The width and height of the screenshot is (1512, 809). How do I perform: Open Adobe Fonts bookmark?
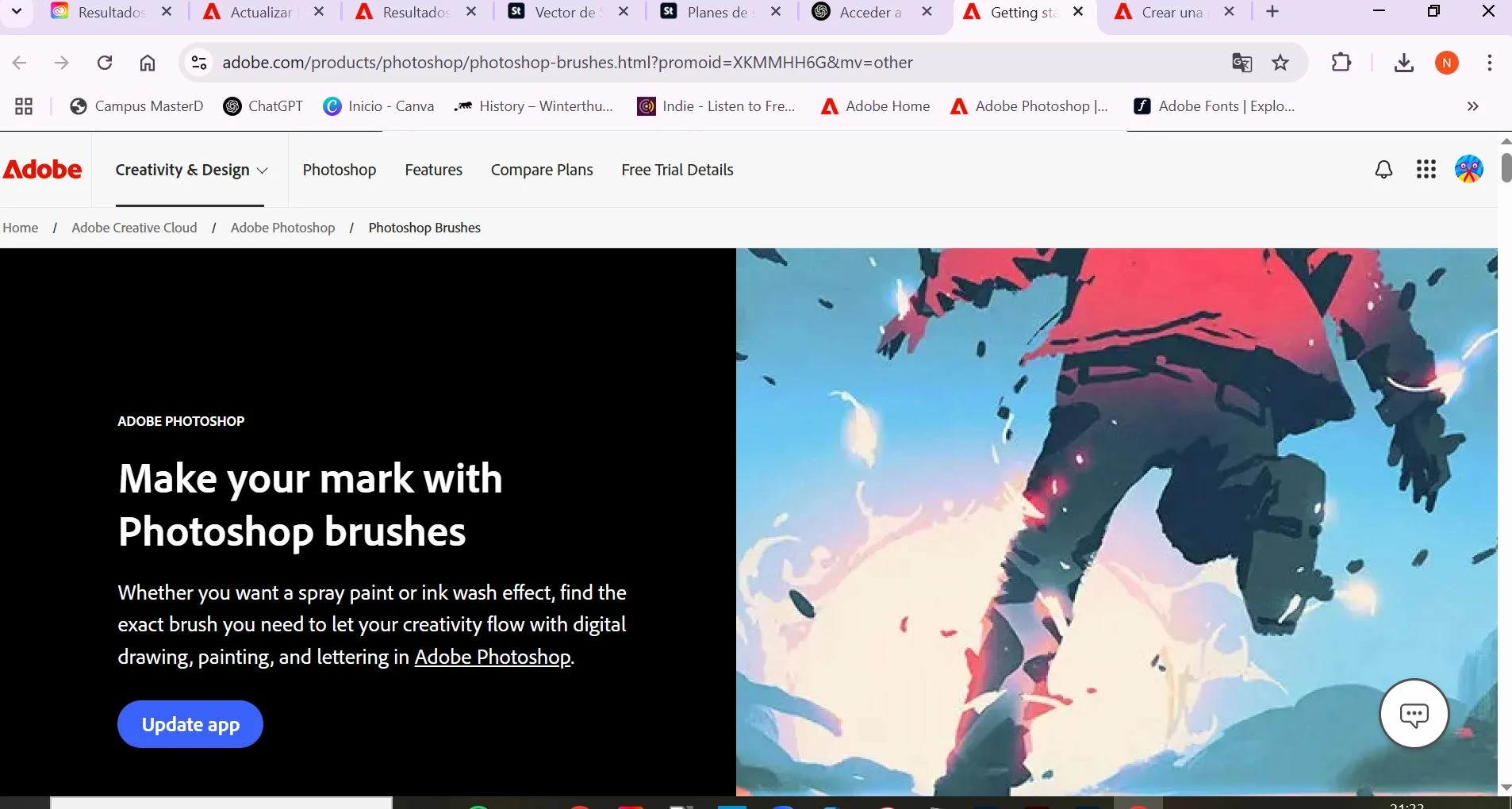[x=1215, y=106]
